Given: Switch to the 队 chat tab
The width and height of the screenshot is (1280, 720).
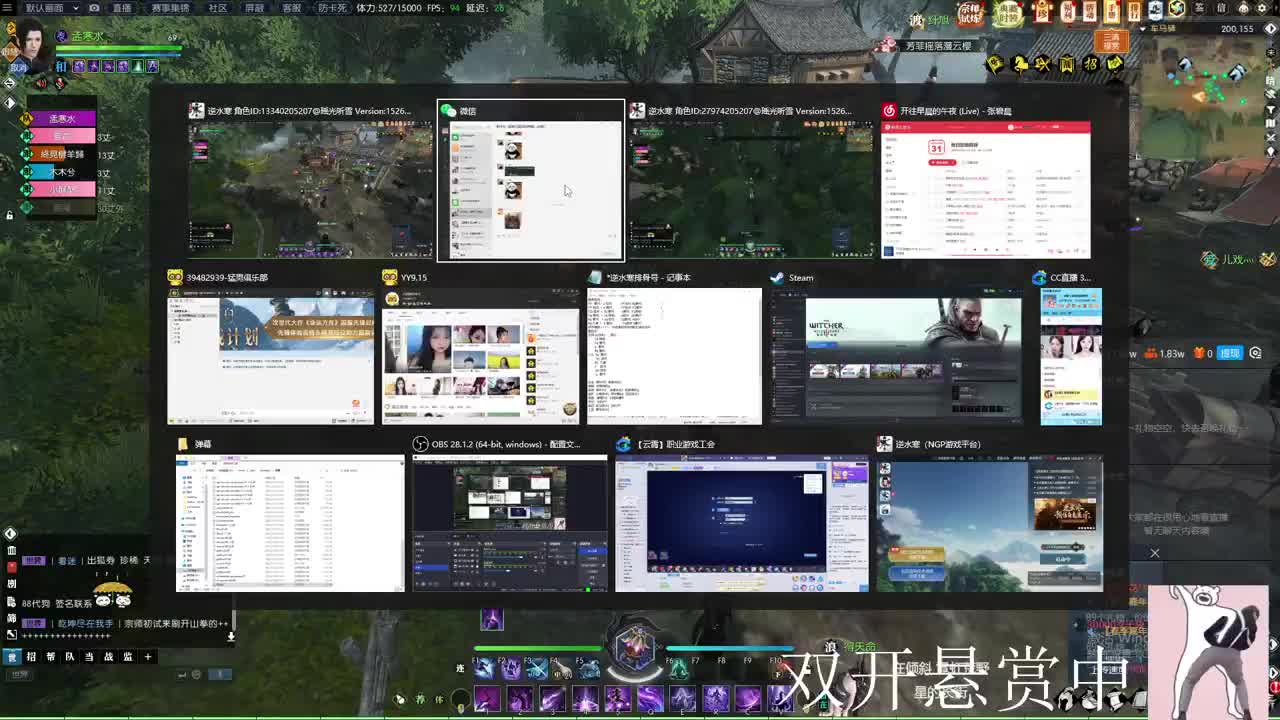Looking at the screenshot, I should pos(70,657).
